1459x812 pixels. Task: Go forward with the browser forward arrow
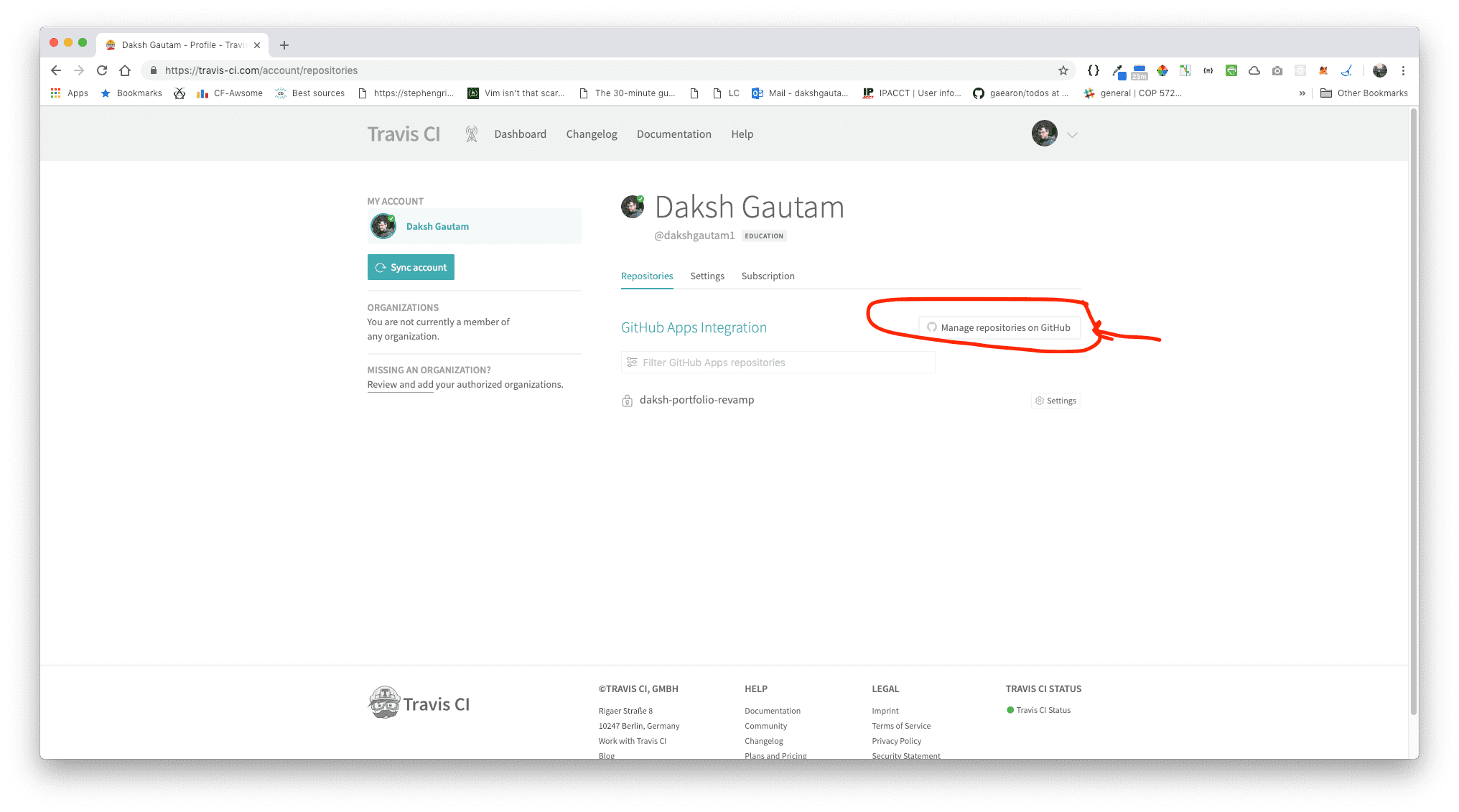point(79,70)
